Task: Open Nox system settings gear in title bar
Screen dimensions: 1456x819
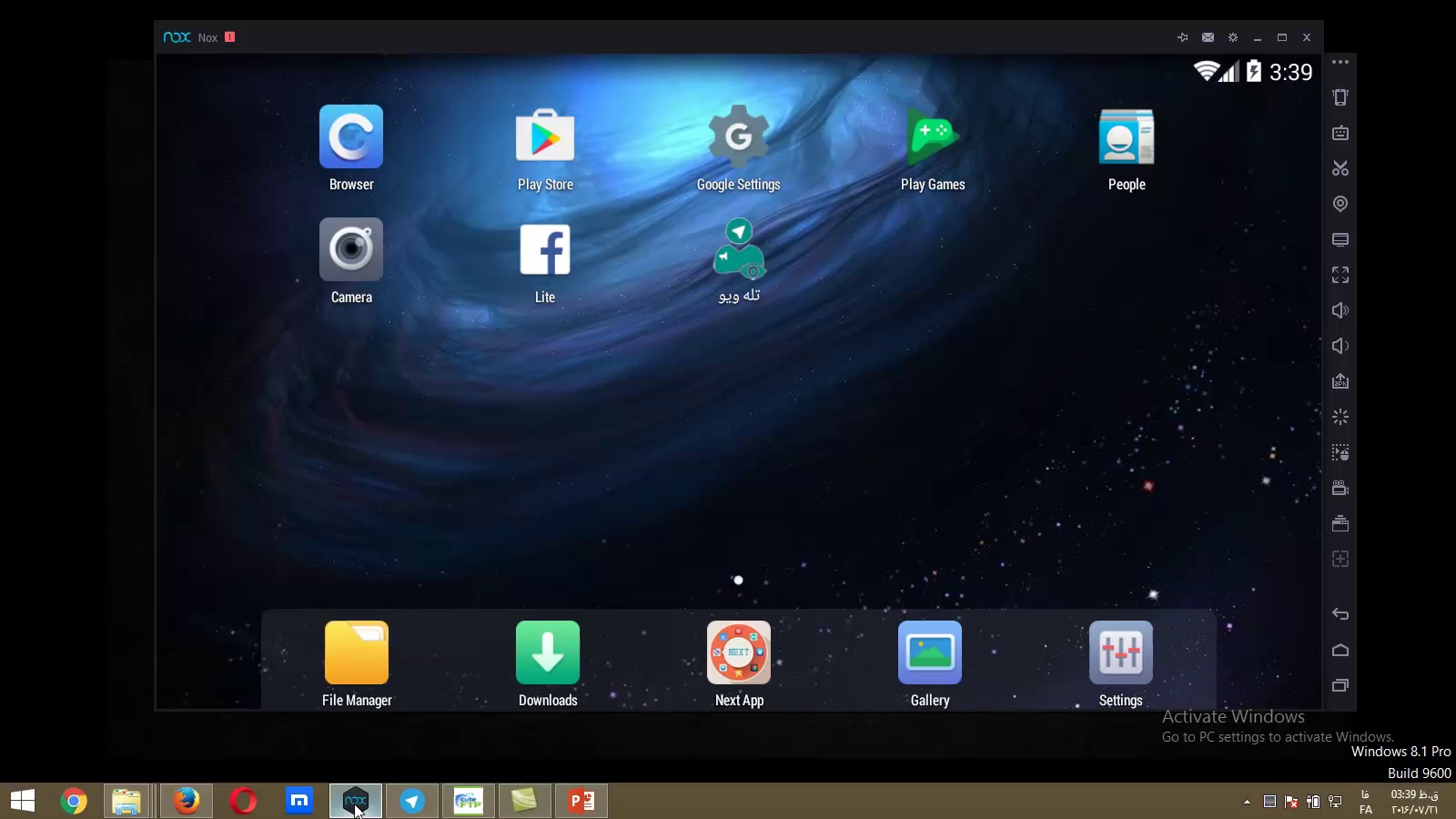Action: point(1233,37)
